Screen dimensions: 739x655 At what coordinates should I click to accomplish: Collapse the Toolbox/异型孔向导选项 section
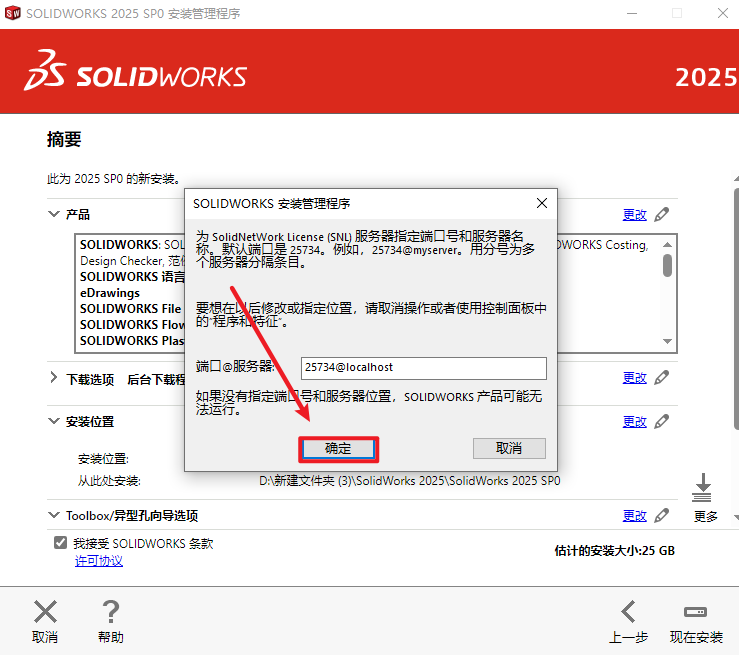coord(54,515)
